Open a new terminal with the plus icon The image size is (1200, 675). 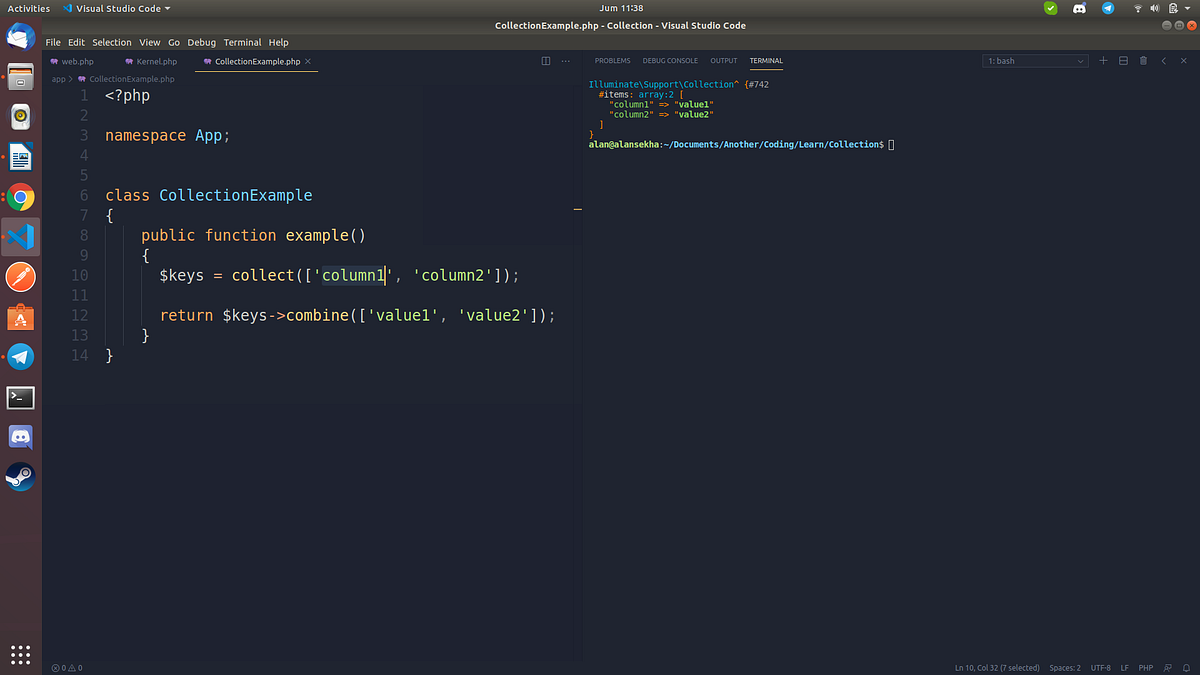tap(1103, 60)
